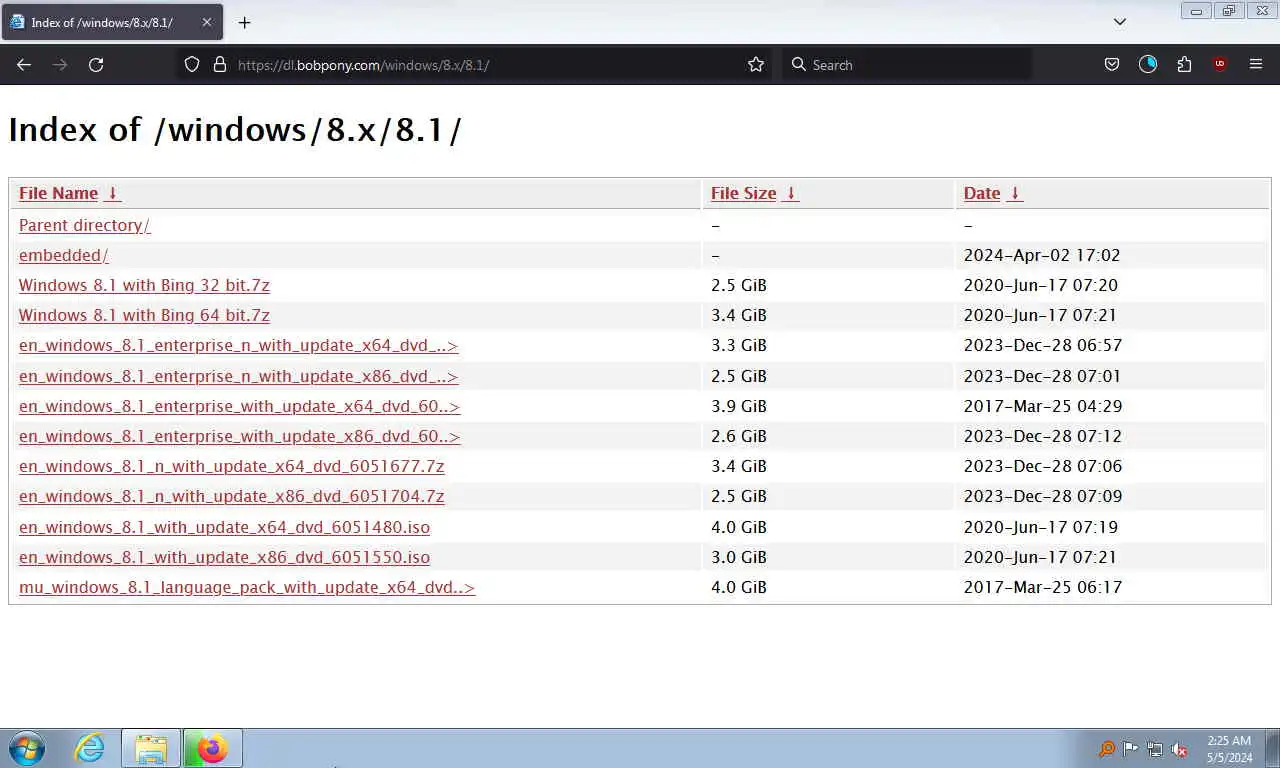Switch to Firefox on the taskbar

212,748
